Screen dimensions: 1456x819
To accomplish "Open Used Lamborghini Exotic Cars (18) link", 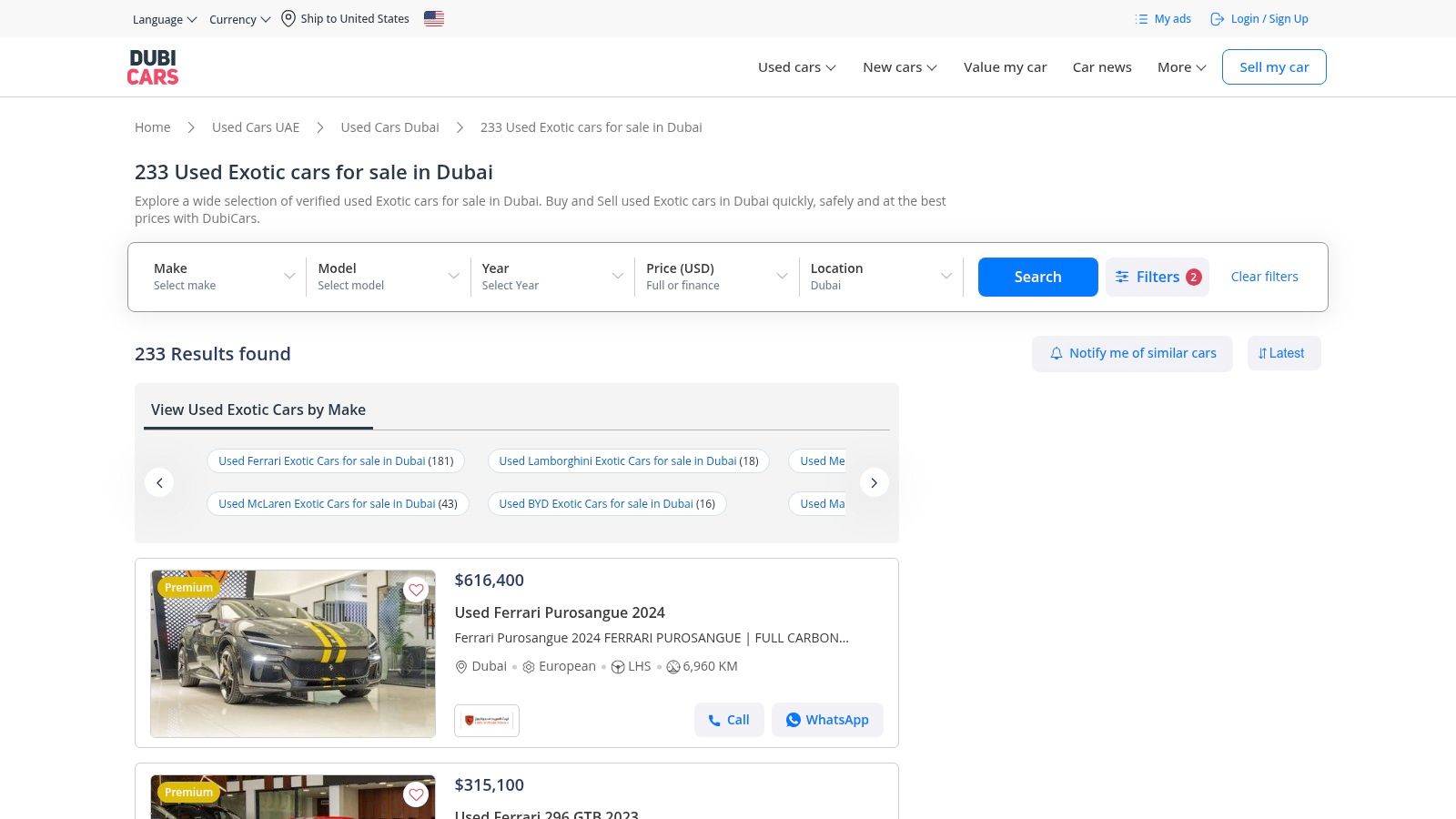I will pos(629,461).
